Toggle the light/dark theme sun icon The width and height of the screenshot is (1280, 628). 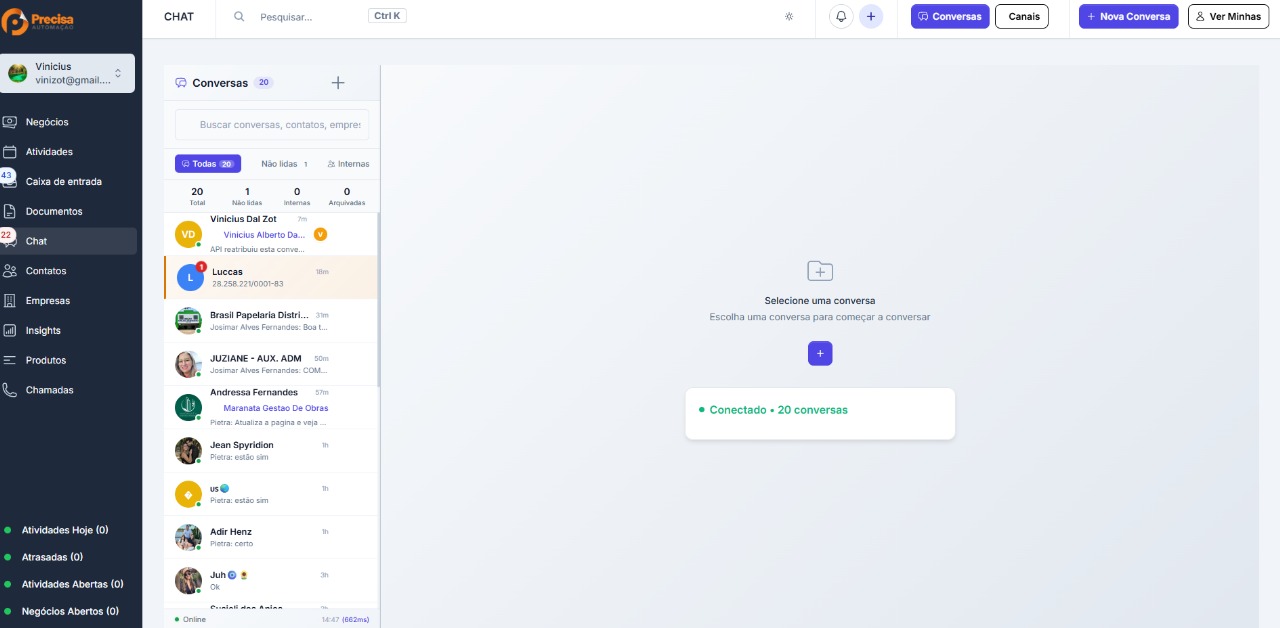tap(789, 17)
